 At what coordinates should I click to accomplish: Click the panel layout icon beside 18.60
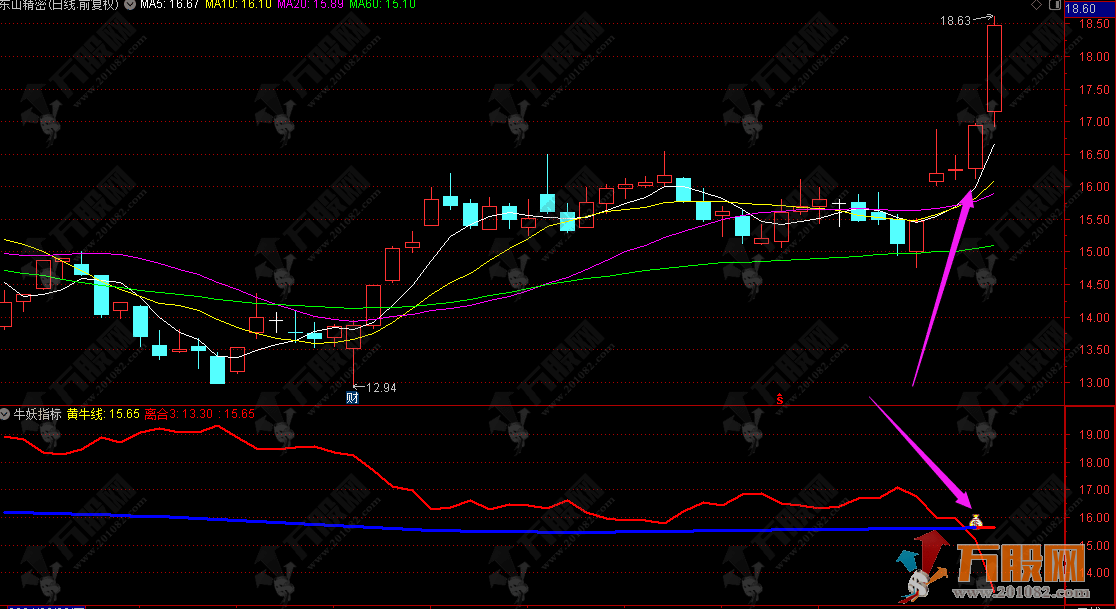[1054, 6]
